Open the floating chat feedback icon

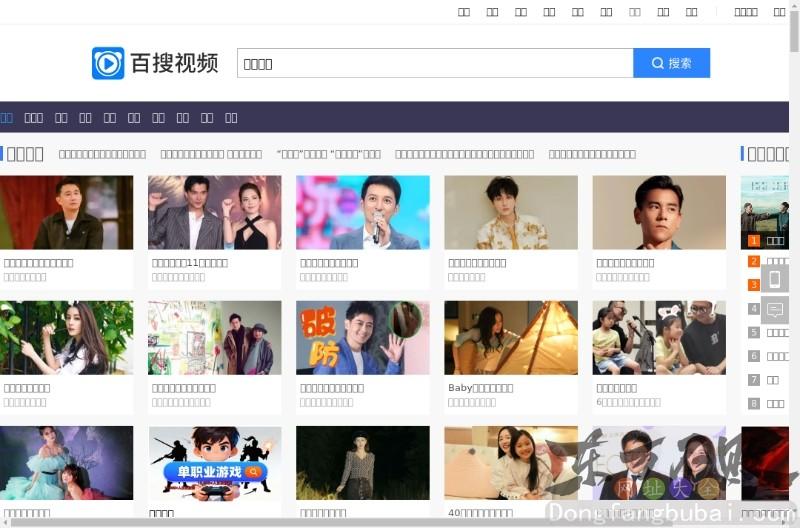(775, 310)
